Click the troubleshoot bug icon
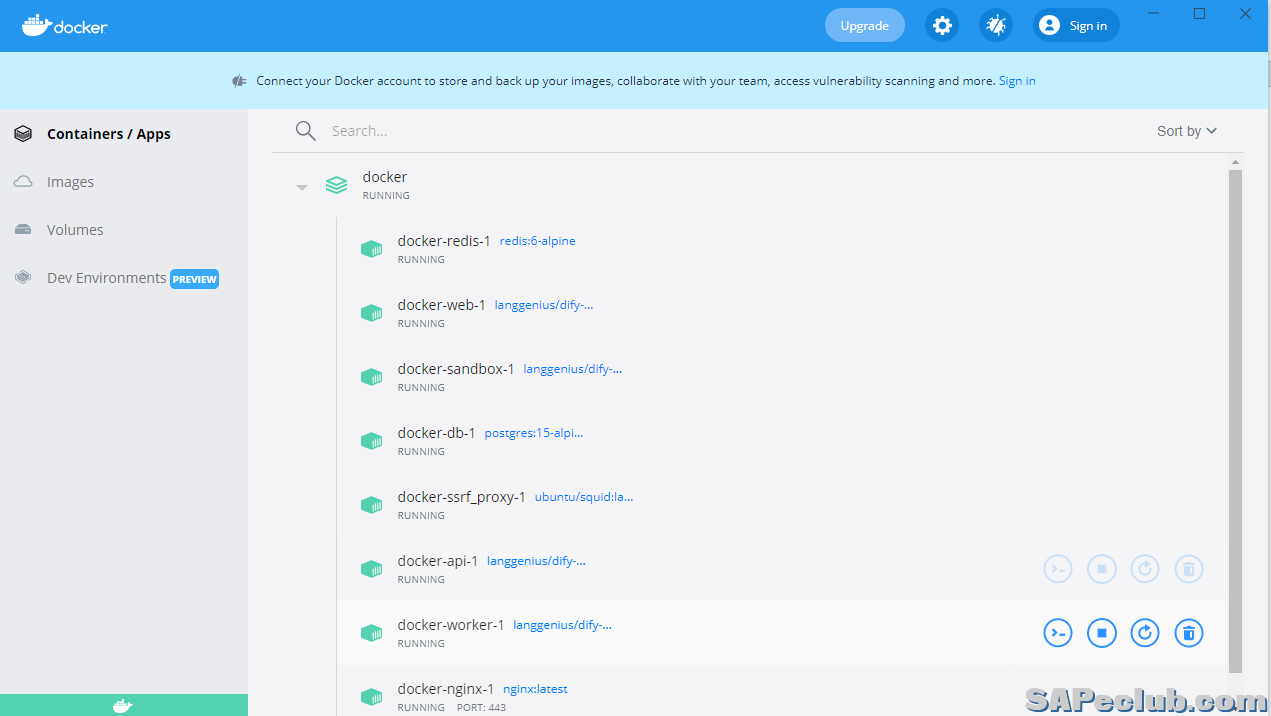This screenshot has height=716, width=1271. pos(996,26)
